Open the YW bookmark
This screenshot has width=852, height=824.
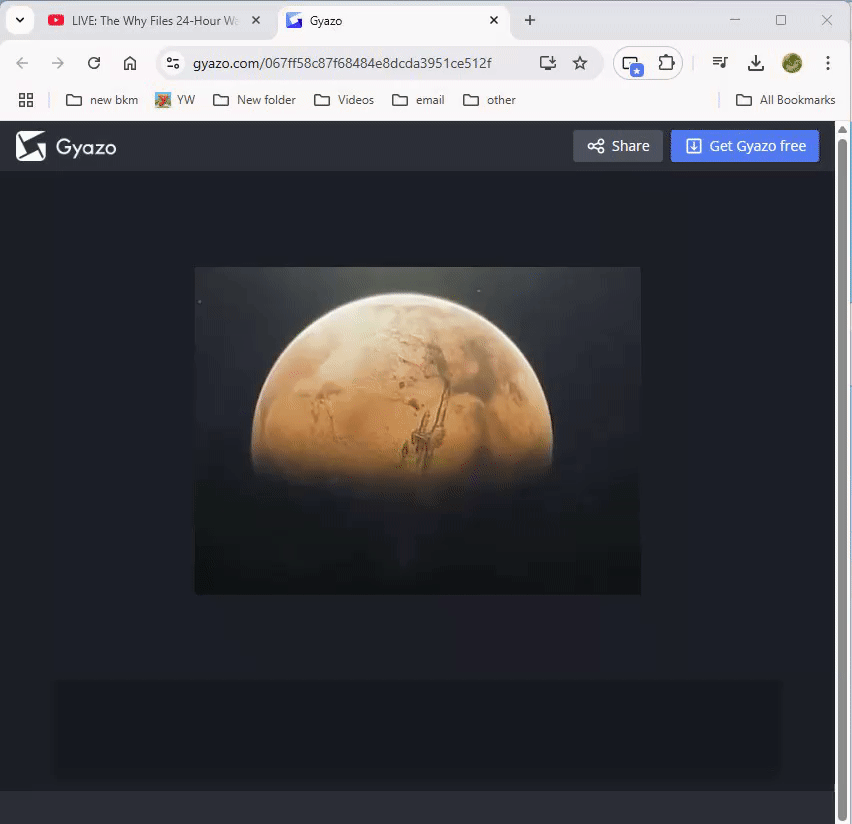(175, 100)
